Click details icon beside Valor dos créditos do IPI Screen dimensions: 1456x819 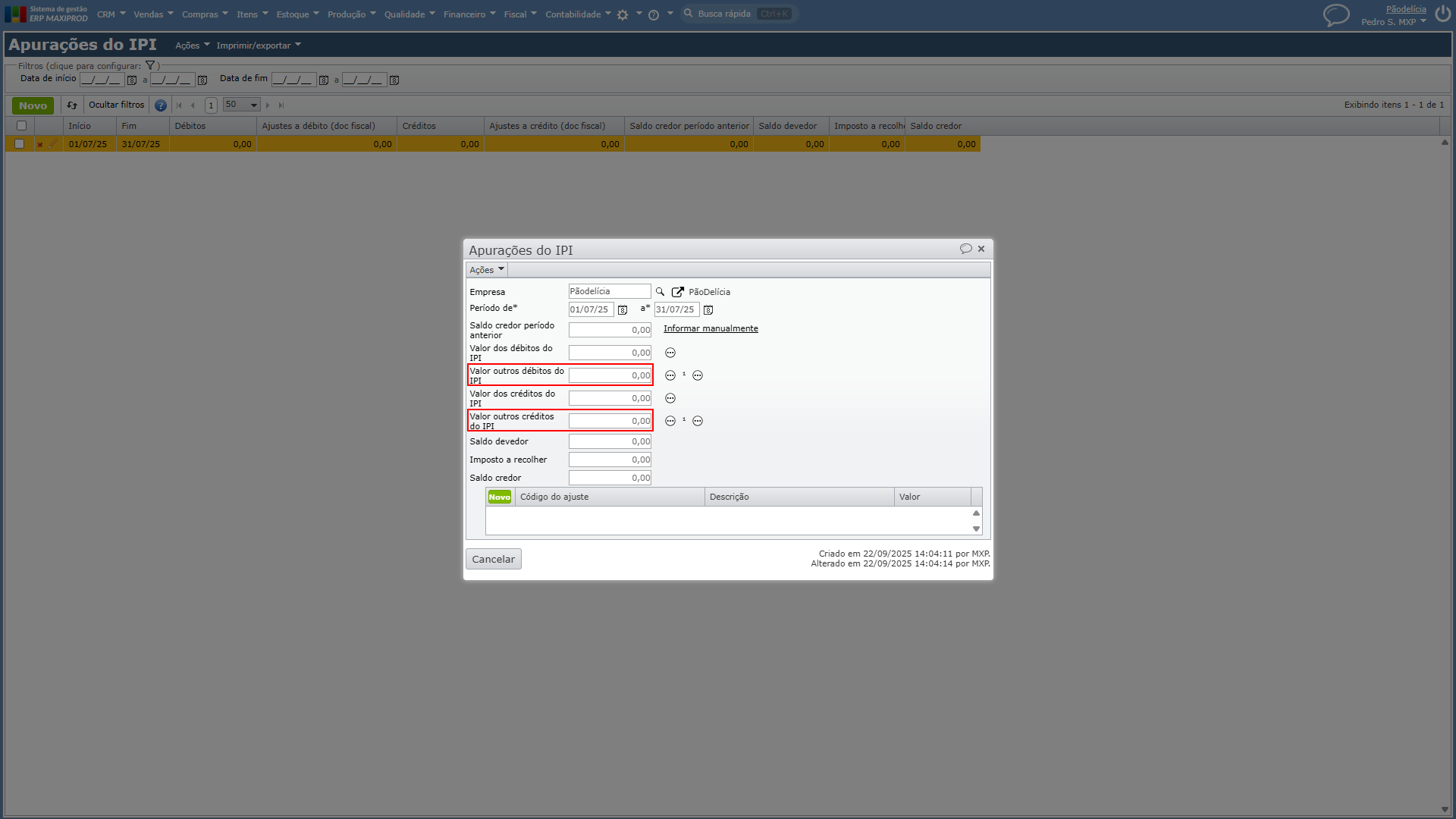coord(670,399)
